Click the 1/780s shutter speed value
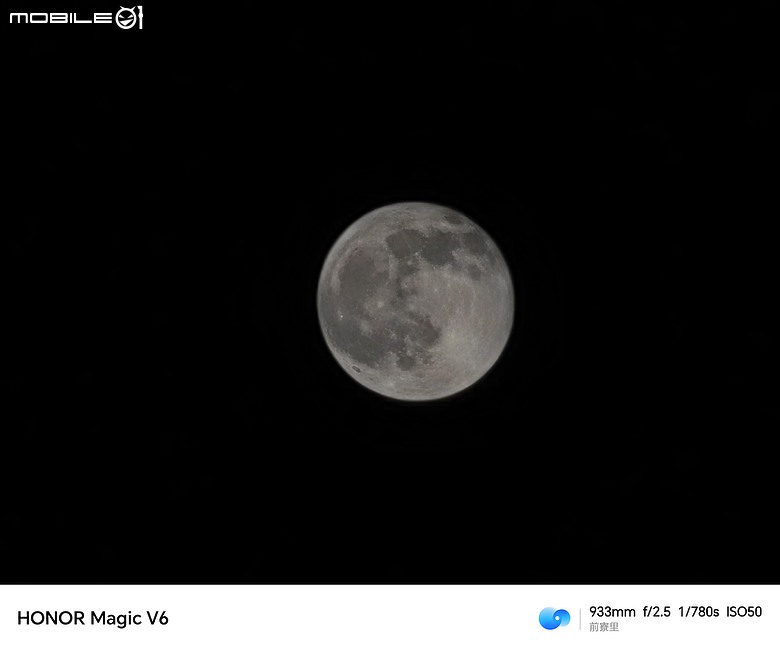The image size is (780, 651). tap(698, 612)
